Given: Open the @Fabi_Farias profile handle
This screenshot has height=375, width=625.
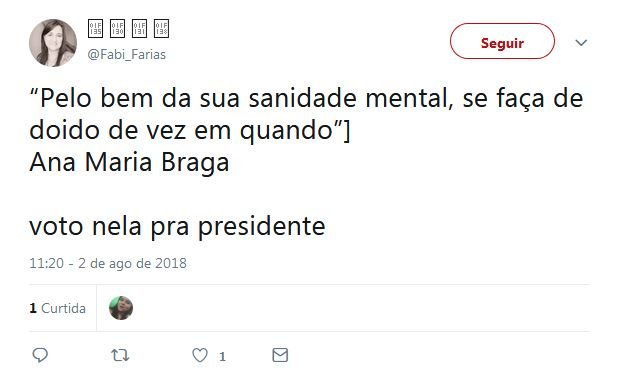Looking at the screenshot, I should (x=127, y=54).
